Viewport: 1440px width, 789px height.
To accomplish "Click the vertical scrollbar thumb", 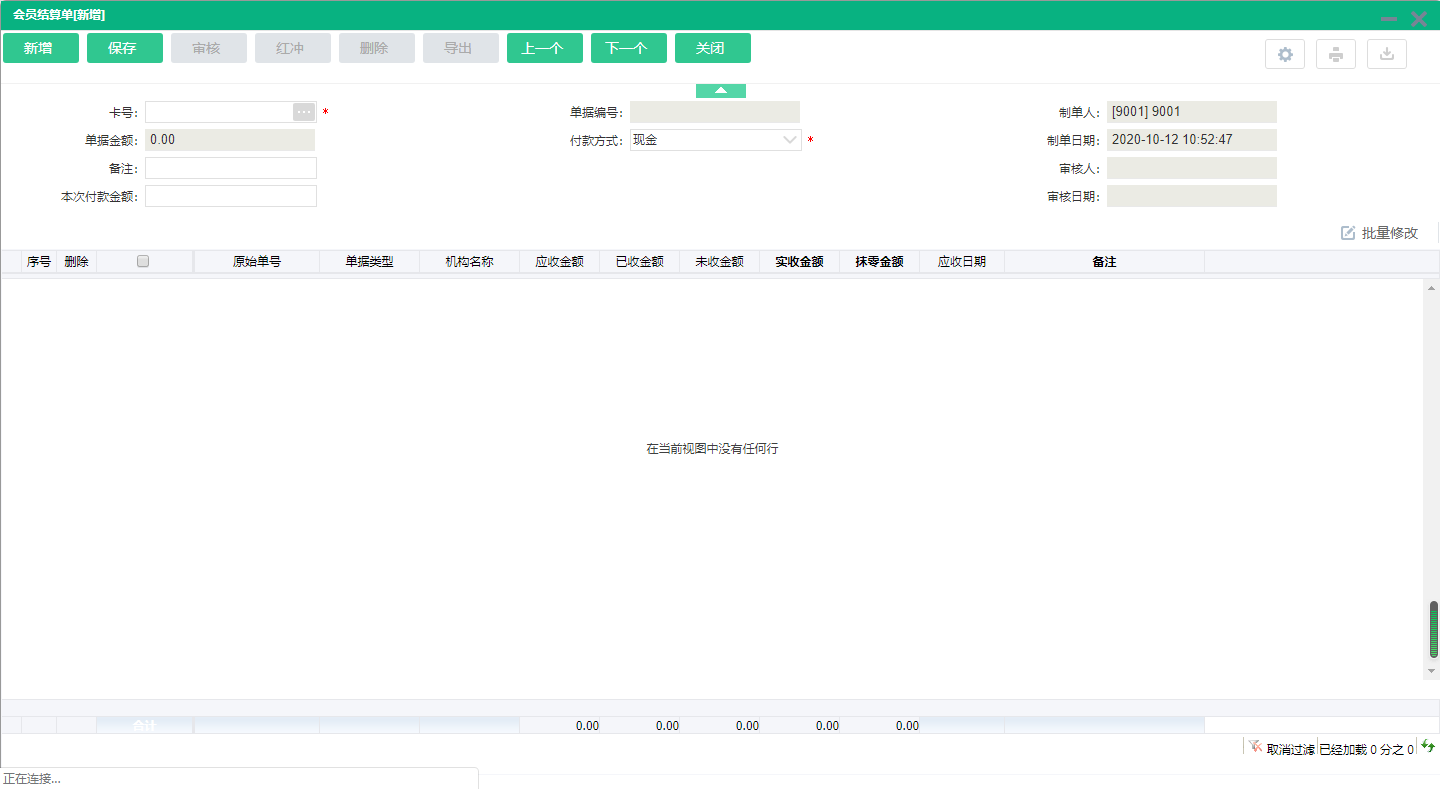I will click(1433, 630).
